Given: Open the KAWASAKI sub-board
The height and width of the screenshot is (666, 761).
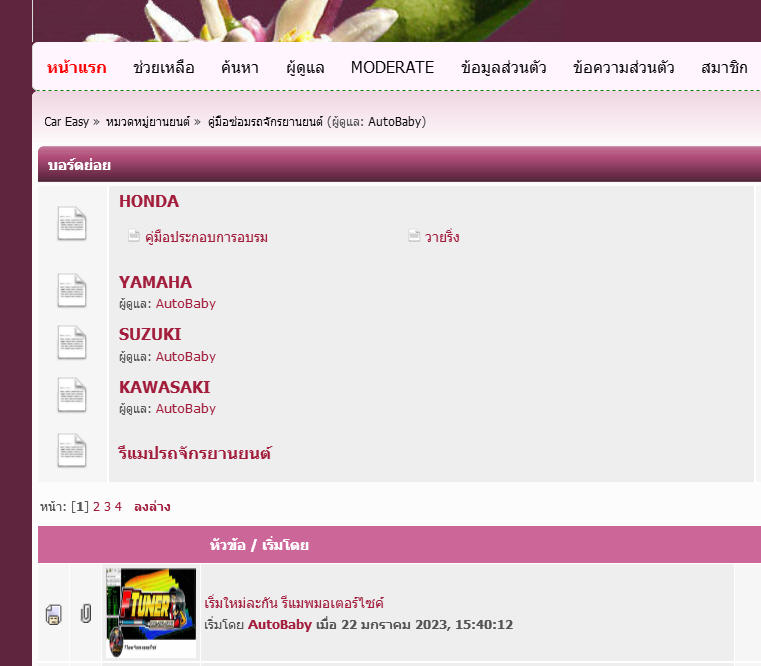Looking at the screenshot, I should tap(165, 387).
